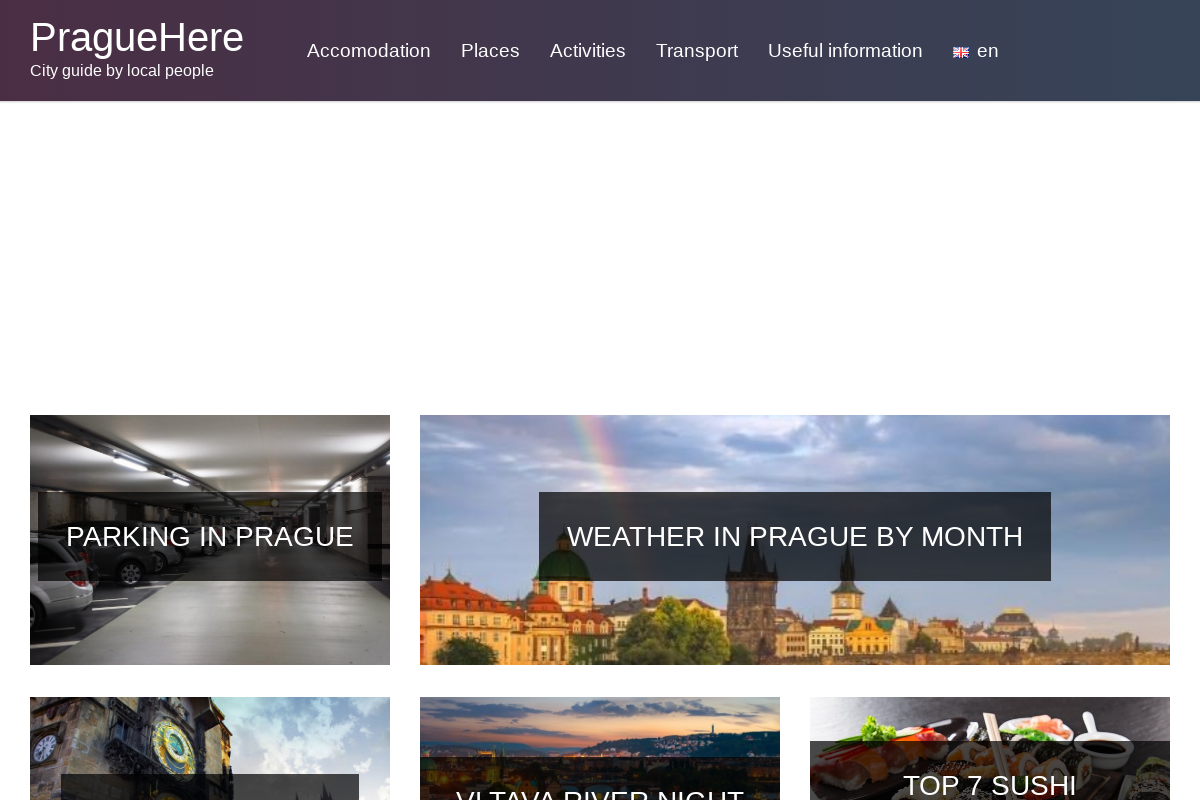Open the Places menu
1200x800 pixels.
pos(490,50)
